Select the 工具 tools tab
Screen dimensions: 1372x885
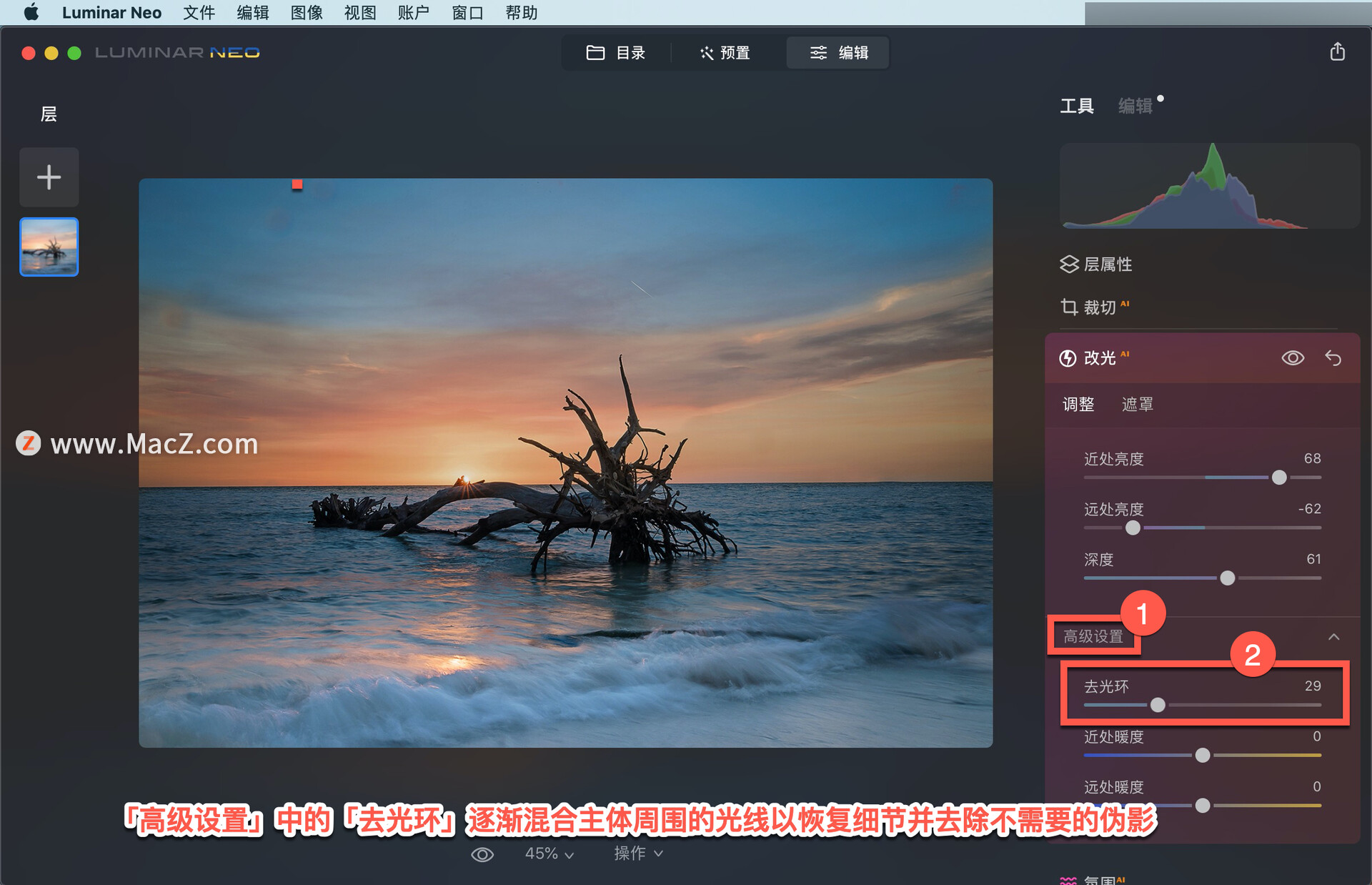click(x=1077, y=106)
